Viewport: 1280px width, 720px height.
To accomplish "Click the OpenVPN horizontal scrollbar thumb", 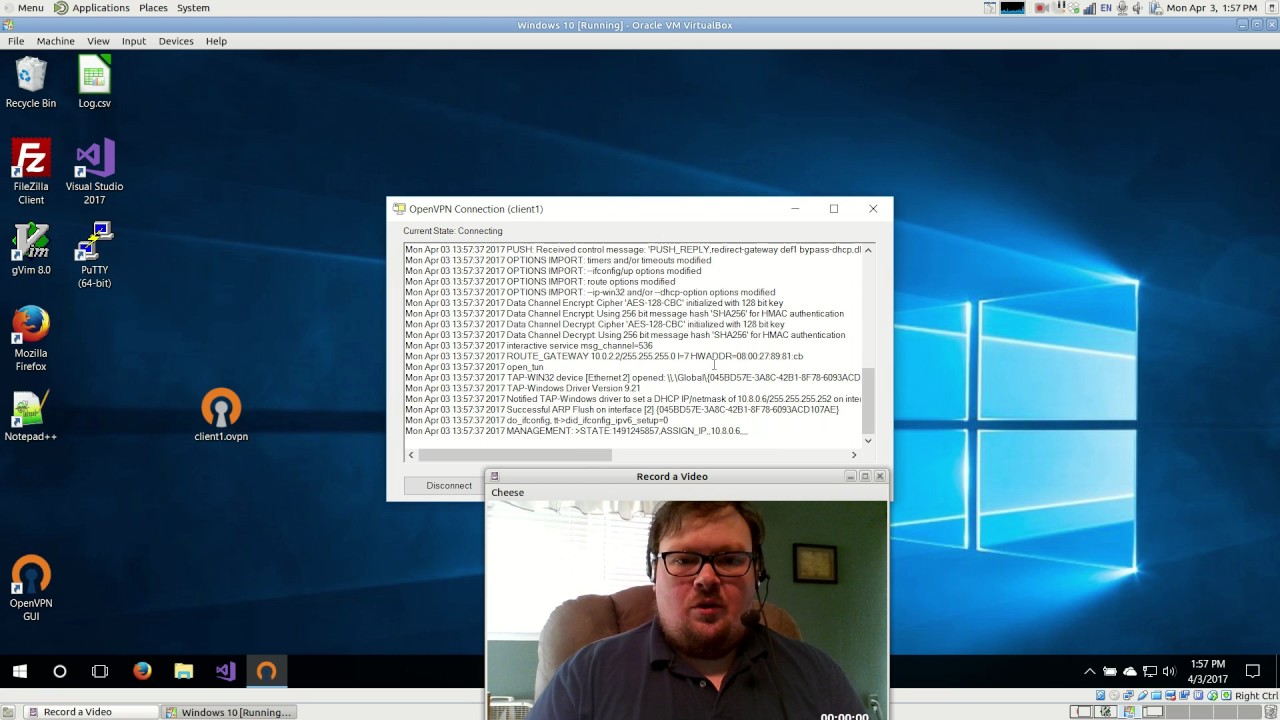I will (x=514, y=455).
